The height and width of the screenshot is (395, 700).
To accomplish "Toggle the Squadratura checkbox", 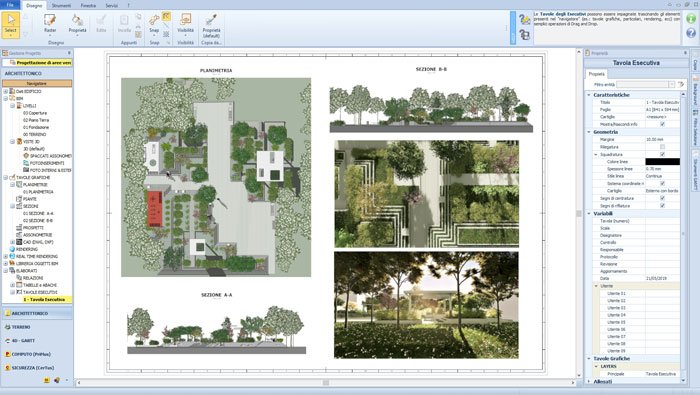I will pyautogui.click(x=662, y=154).
